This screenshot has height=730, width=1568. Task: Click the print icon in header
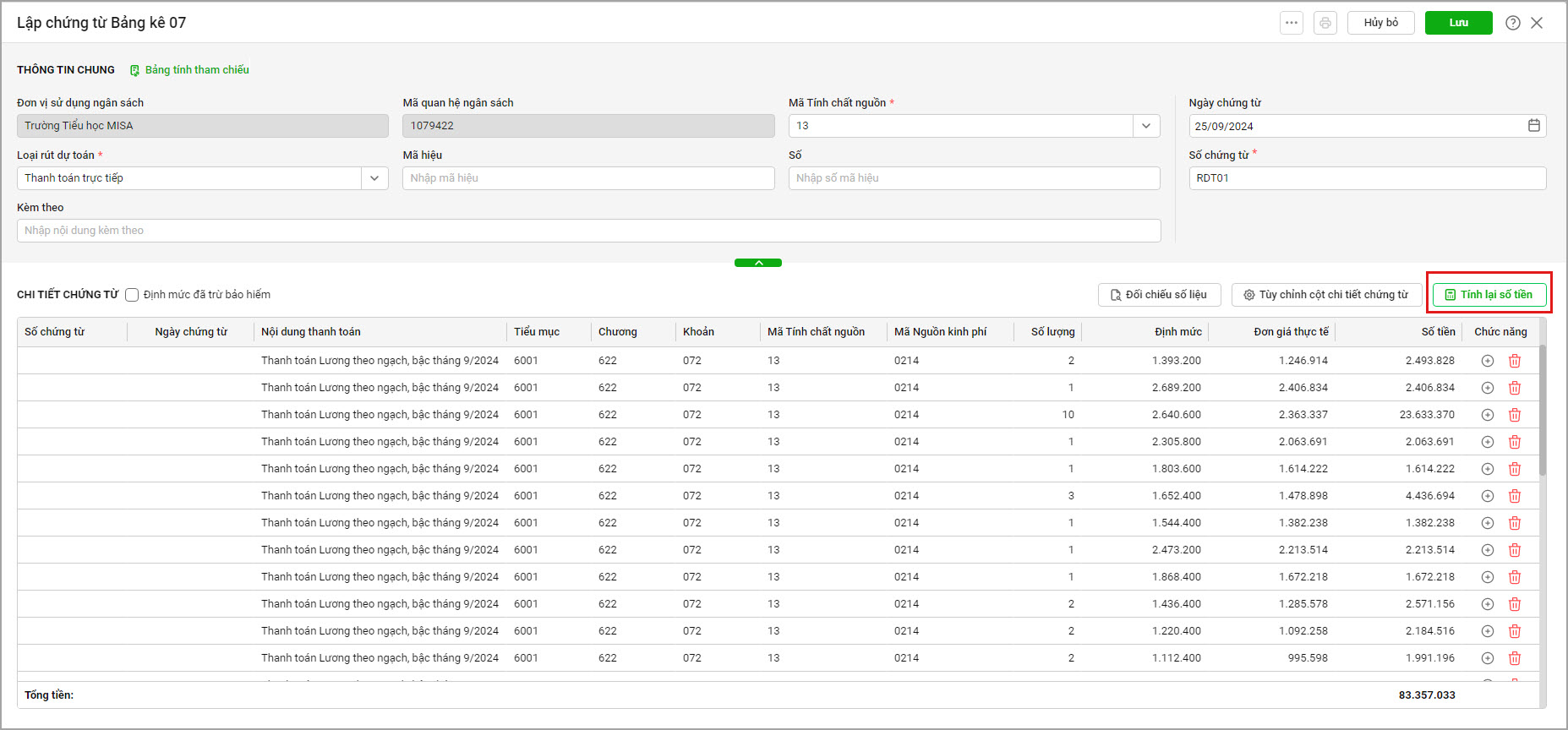click(1325, 23)
